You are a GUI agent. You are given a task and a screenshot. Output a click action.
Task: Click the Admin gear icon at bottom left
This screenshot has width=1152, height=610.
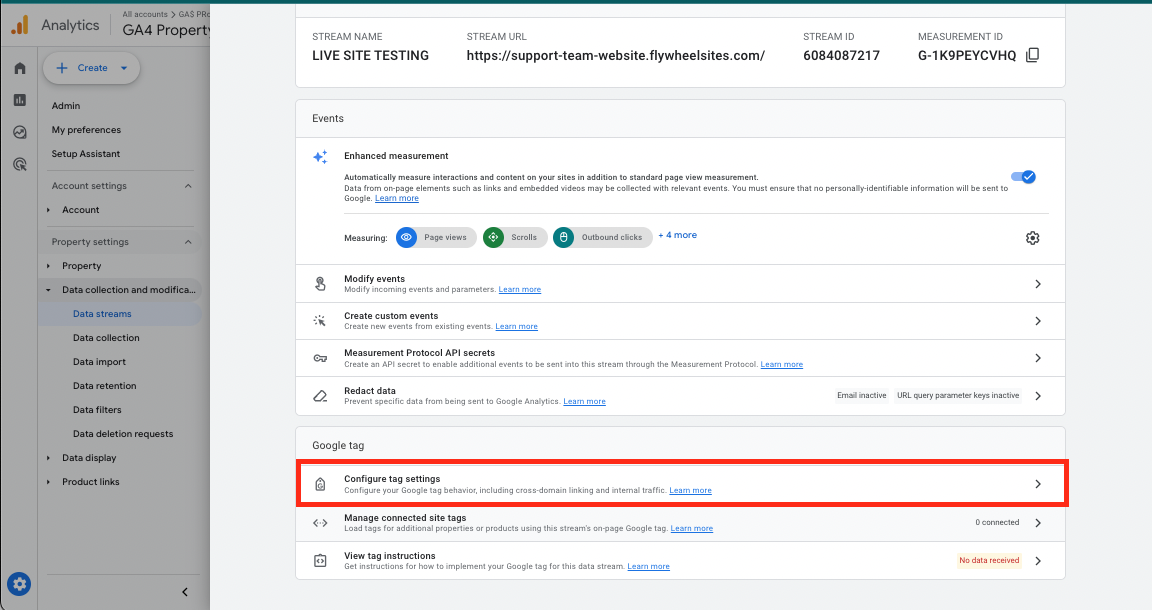click(x=19, y=584)
